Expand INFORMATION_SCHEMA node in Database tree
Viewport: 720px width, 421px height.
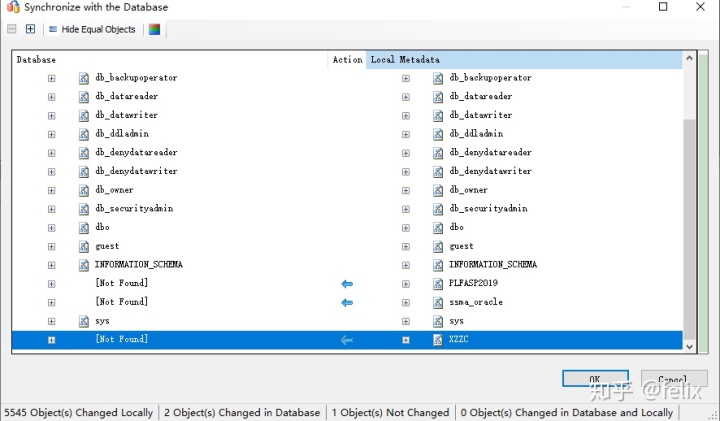[x=51, y=265]
